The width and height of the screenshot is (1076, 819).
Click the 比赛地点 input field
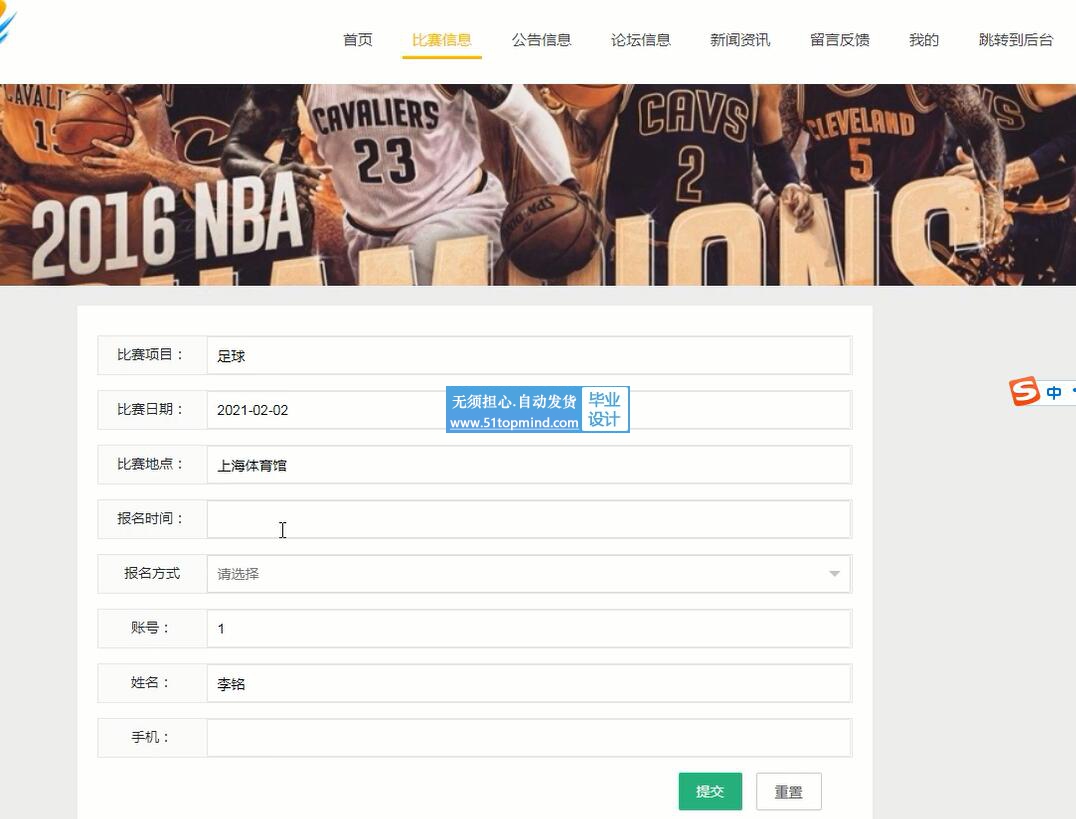click(529, 465)
